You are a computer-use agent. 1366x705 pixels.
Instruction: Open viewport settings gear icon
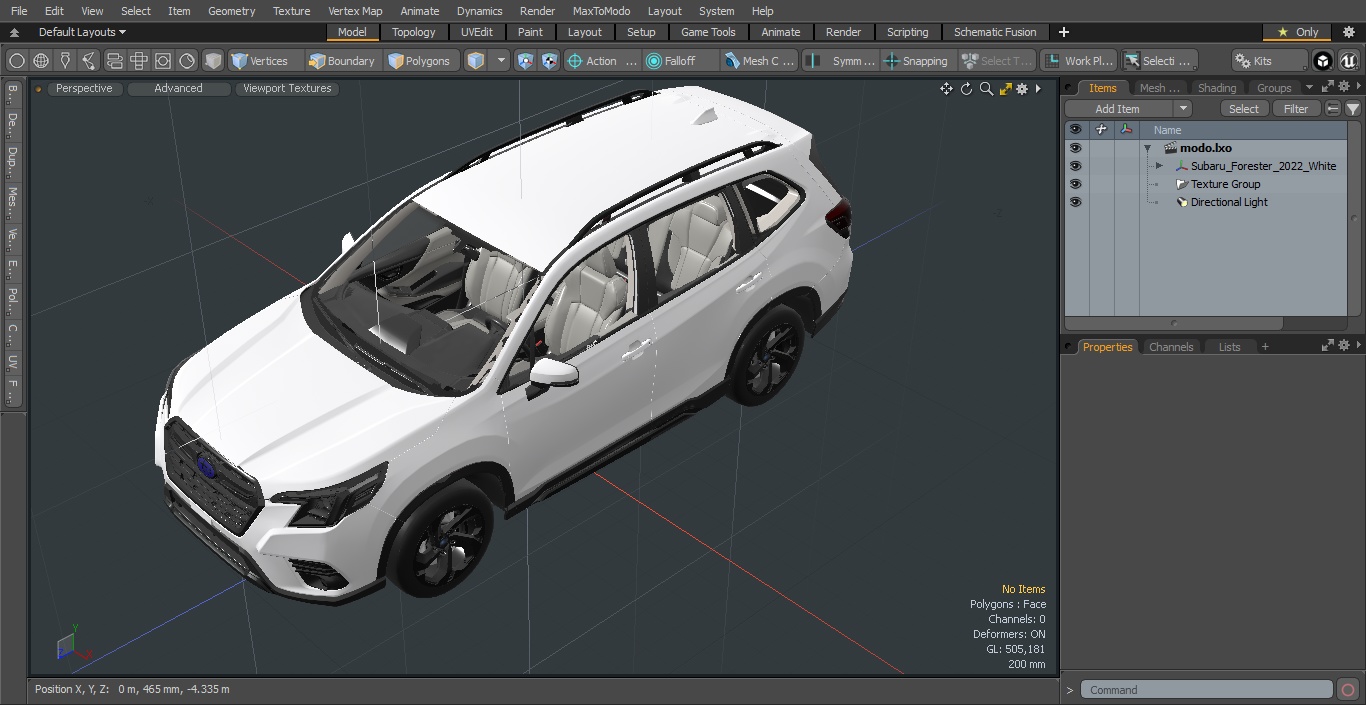pyautogui.click(x=1022, y=89)
